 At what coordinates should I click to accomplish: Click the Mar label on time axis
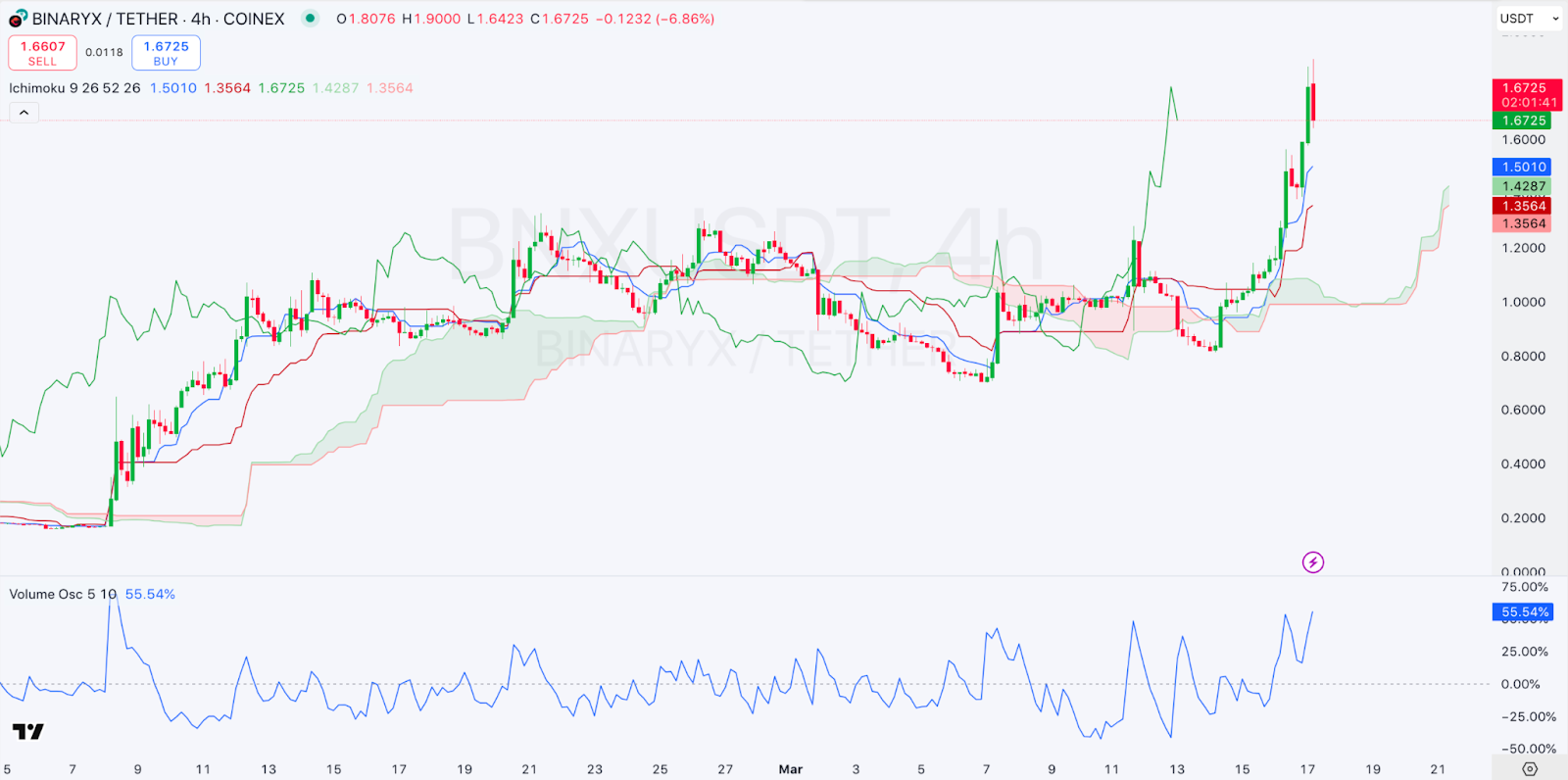pyautogui.click(x=790, y=769)
